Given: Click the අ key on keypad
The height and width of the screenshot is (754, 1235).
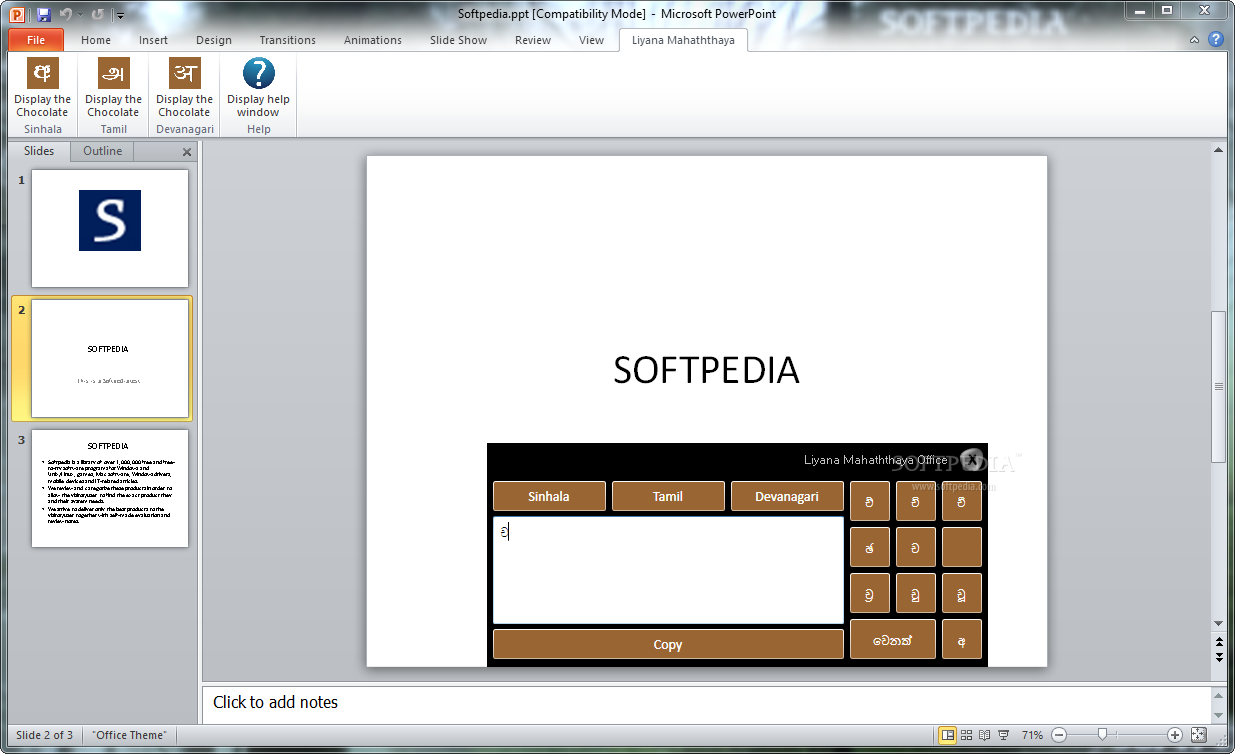Looking at the screenshot, I should [x=962, y=639].
